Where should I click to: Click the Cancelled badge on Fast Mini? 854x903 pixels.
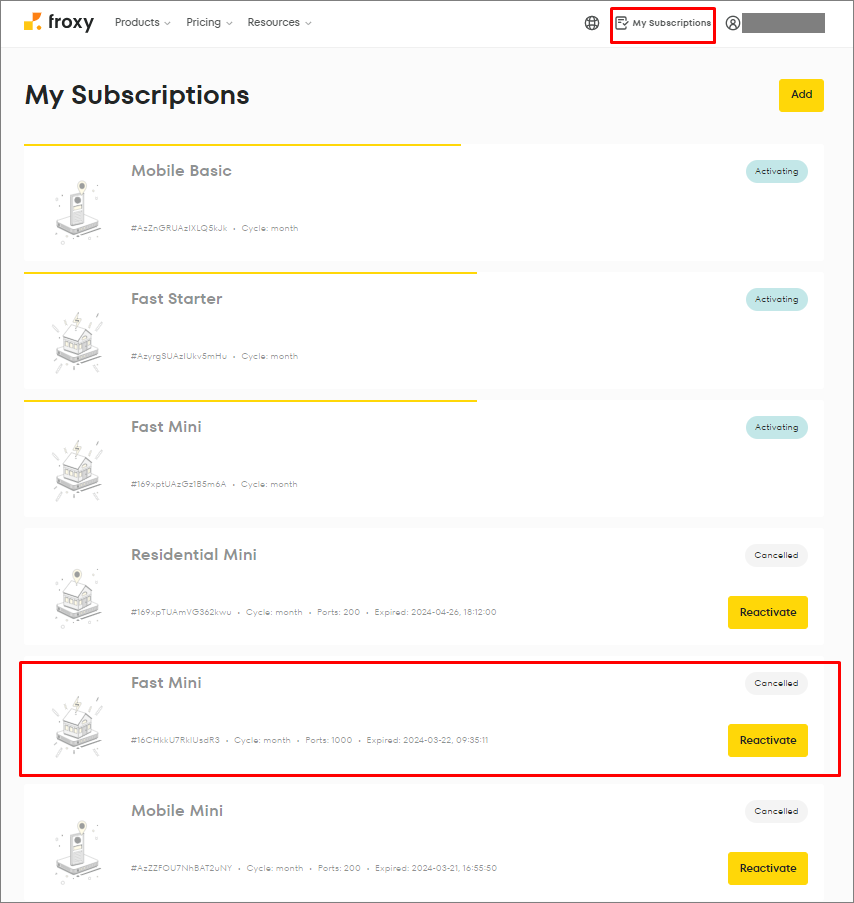tap(775, 683)
